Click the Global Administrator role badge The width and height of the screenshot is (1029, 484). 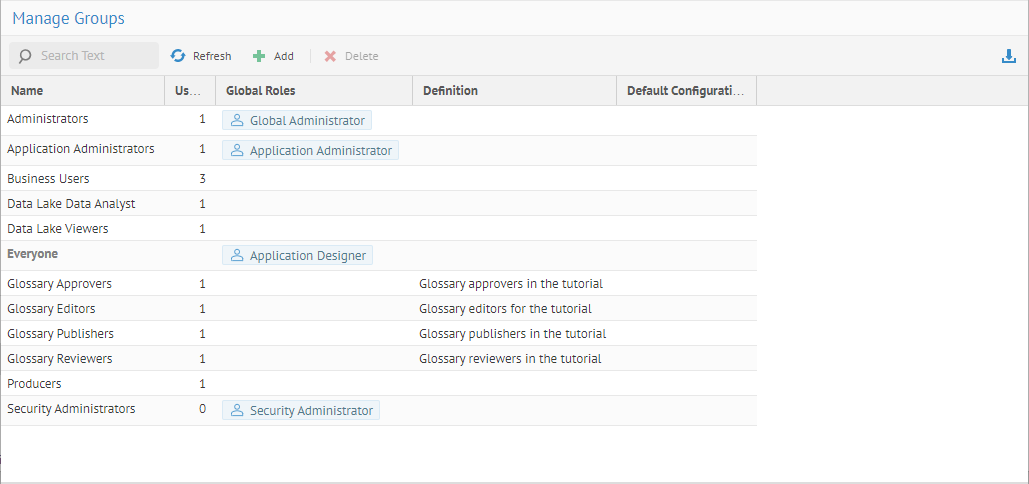297,120
